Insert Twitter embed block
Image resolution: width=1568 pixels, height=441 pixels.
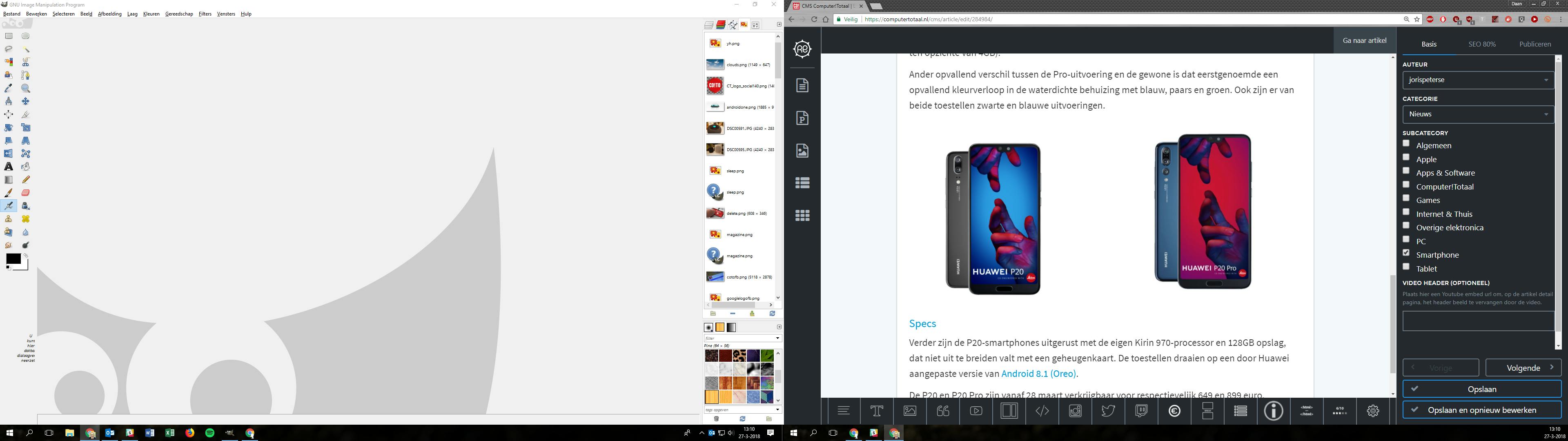pos(1108,411)
